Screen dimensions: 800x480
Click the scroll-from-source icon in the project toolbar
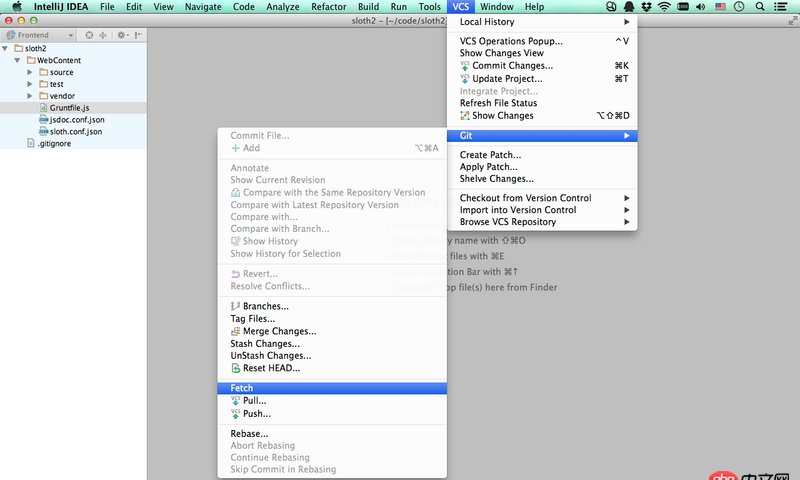89,35
